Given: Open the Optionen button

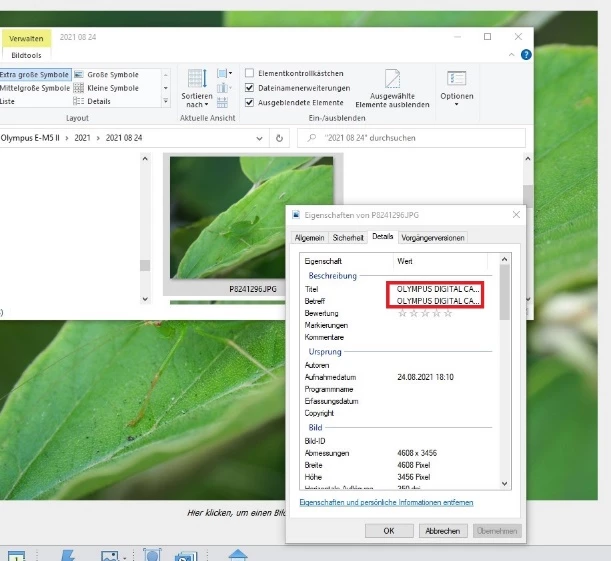Looking at the screenshot, I should click(457, 88).
